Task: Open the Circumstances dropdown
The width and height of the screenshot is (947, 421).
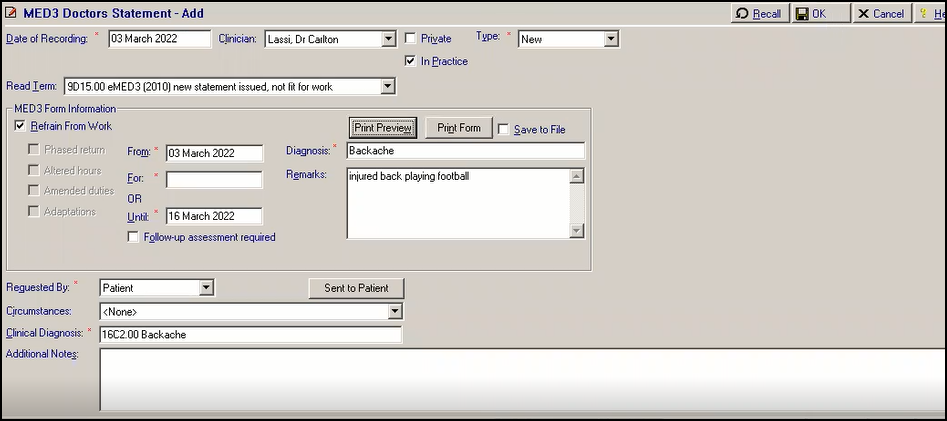Action: [x=394, y=312]
